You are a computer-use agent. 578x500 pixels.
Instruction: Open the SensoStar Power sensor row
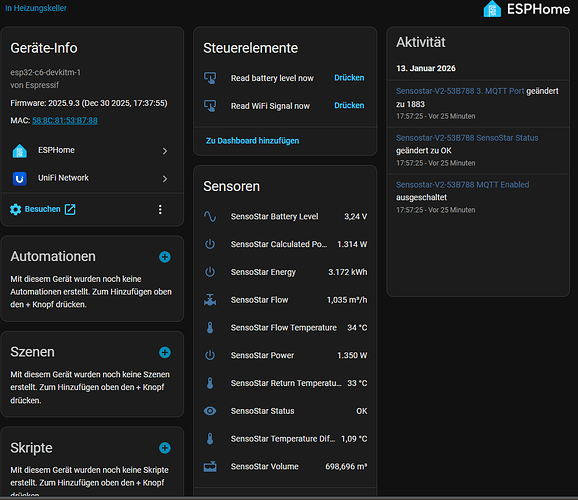(285, 355)
